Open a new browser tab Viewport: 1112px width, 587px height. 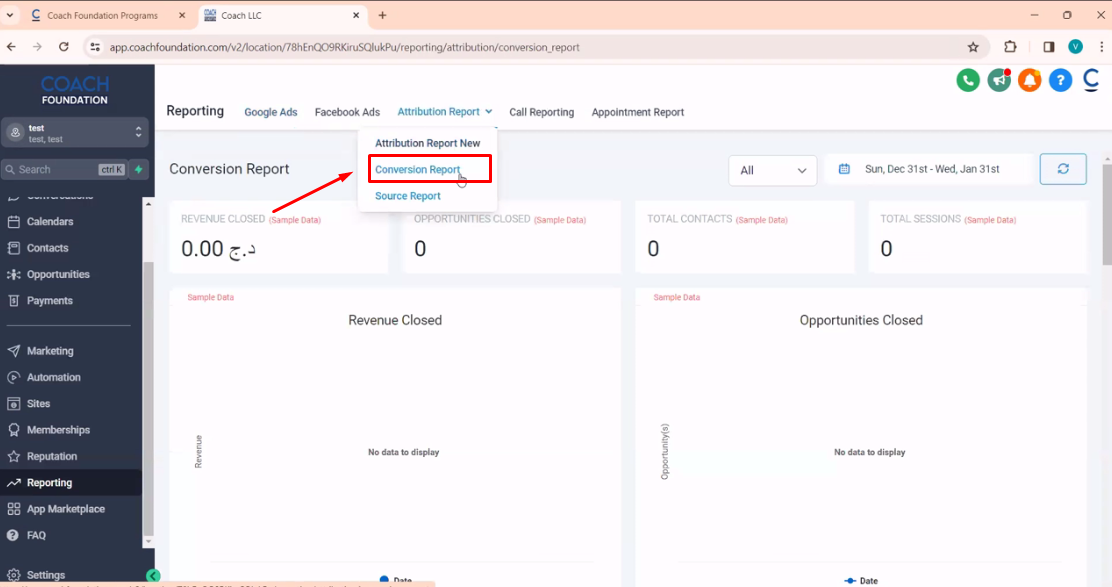click(x=382, y=15)
